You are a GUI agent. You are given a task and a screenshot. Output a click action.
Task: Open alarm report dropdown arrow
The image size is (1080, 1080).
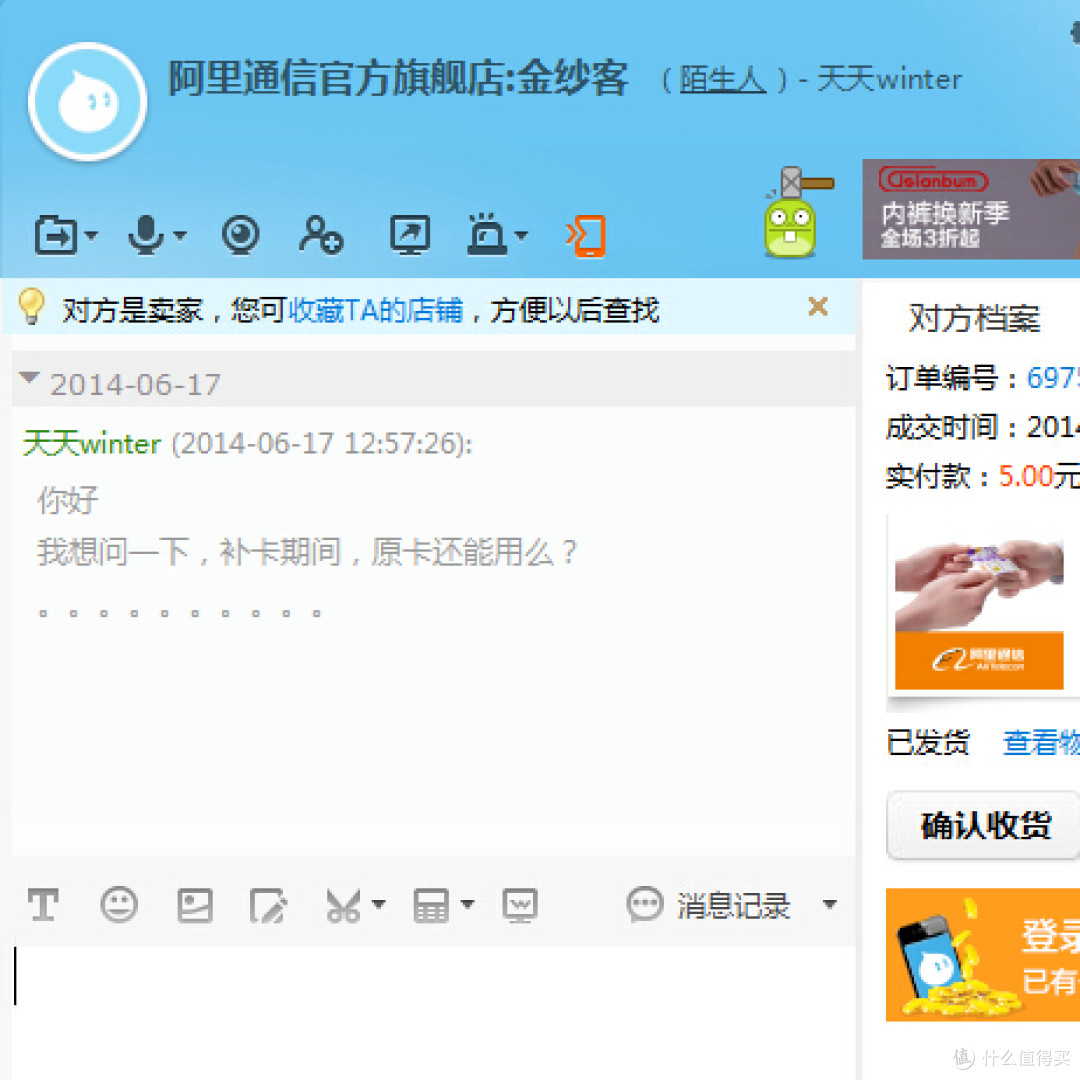tap(521, 236)
